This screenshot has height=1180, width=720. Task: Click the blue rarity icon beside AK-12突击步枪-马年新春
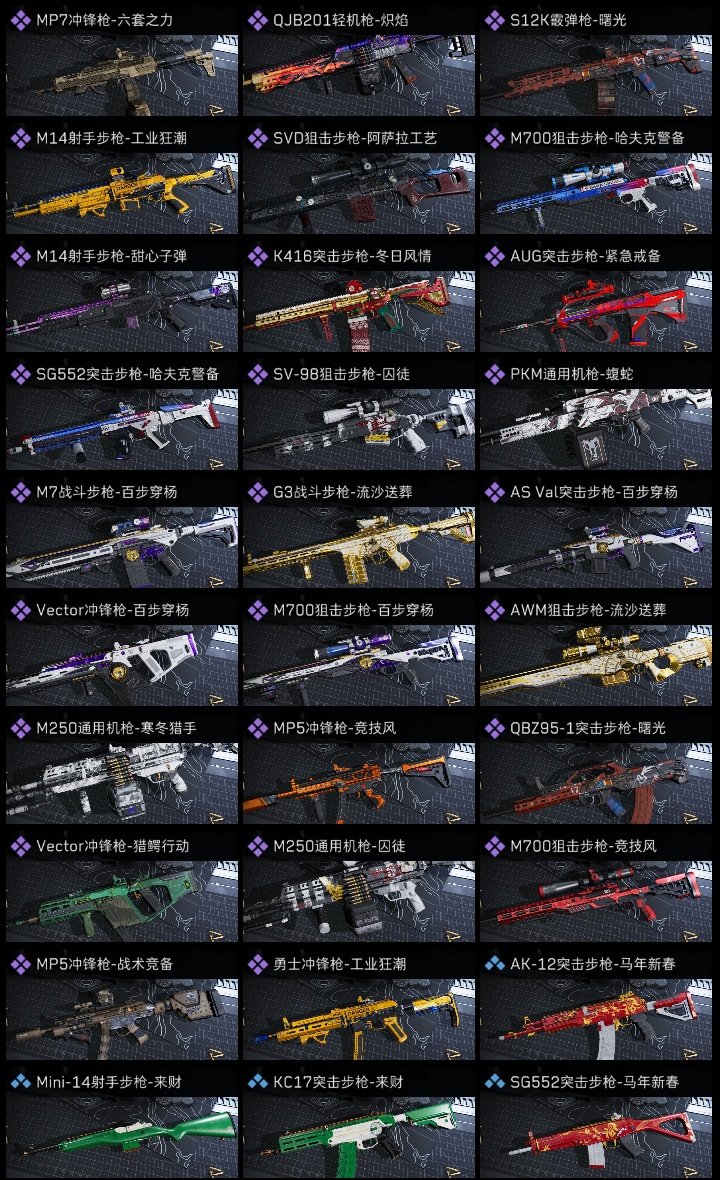click(494, 963)
